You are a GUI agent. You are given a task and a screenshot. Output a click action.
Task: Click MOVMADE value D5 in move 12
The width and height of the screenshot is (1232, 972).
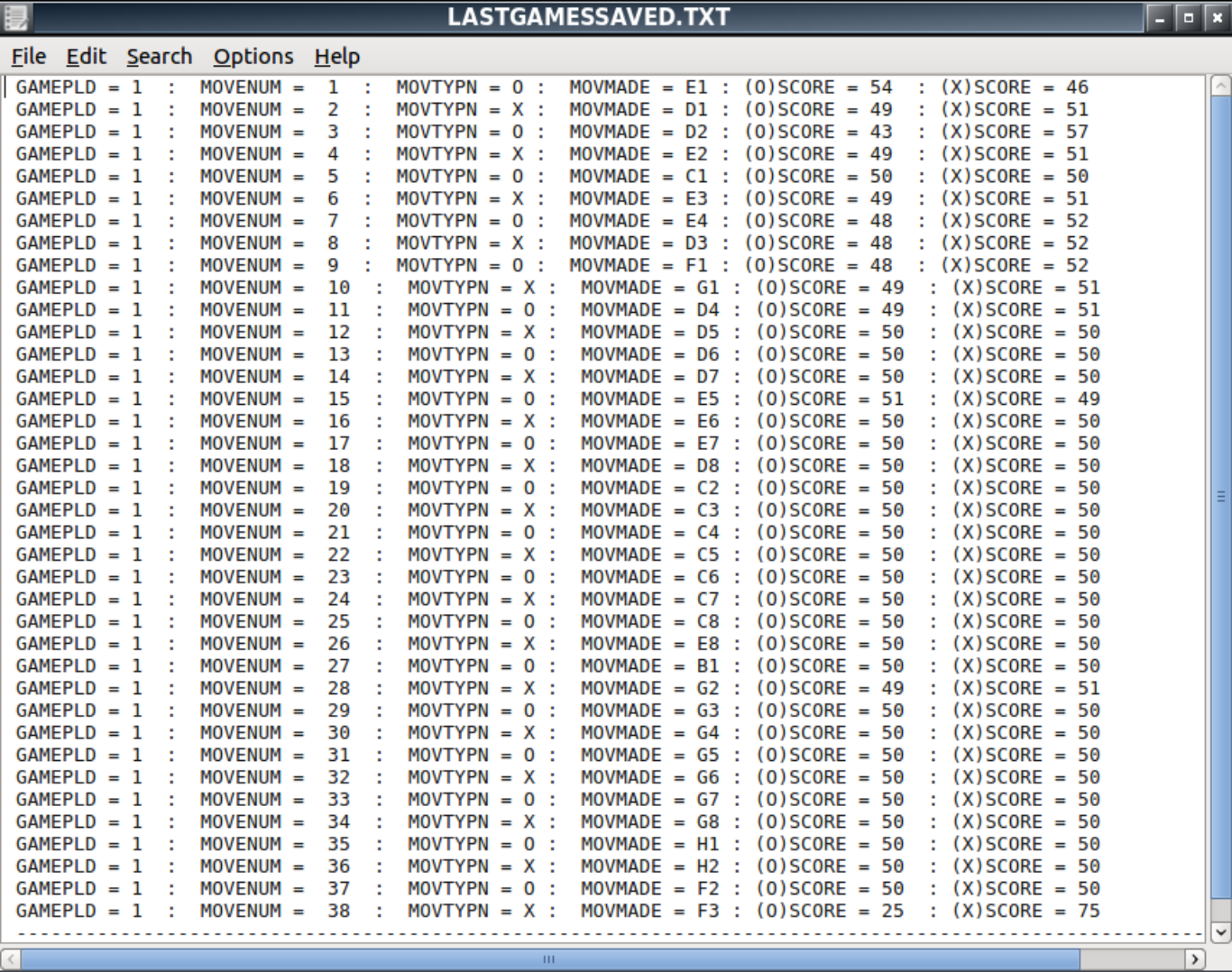click(708, 332)
